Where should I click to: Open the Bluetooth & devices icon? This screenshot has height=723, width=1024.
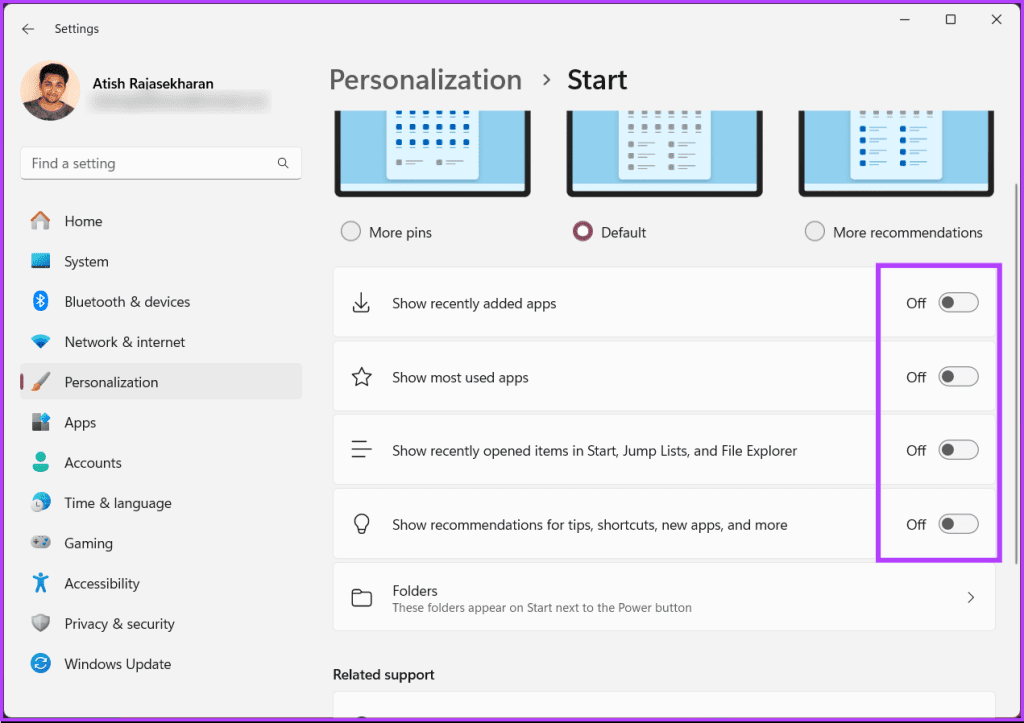[41, 301]
